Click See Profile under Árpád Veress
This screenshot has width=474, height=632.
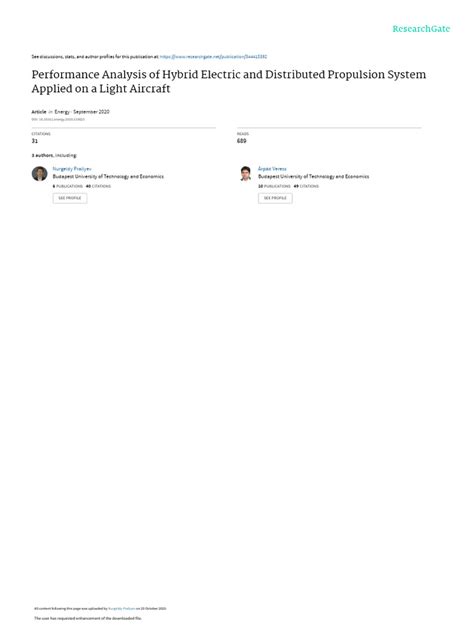pyautogui.click(x=275, y=198)
